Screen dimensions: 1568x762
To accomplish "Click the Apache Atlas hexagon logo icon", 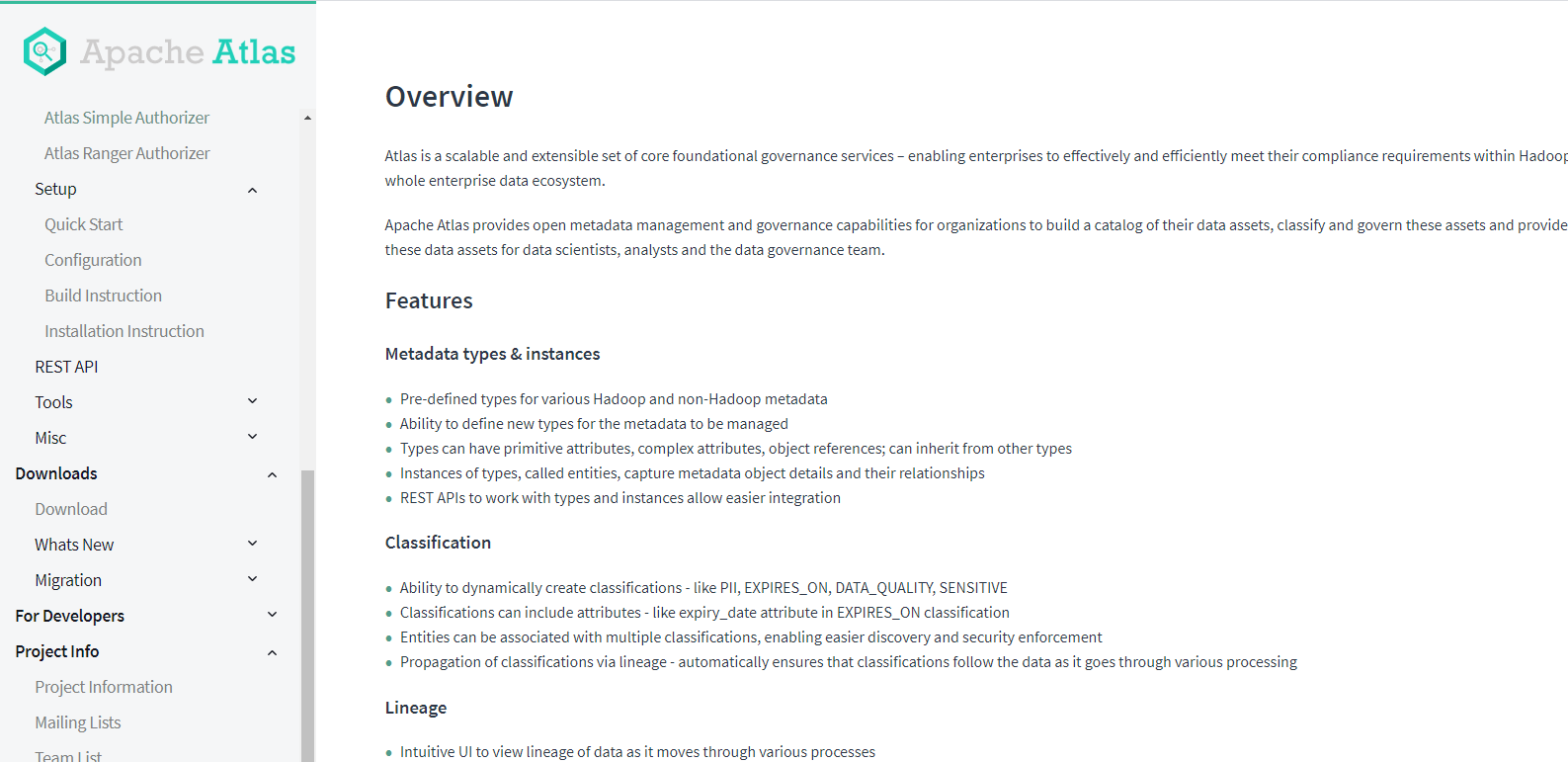I will click(44, 51).
